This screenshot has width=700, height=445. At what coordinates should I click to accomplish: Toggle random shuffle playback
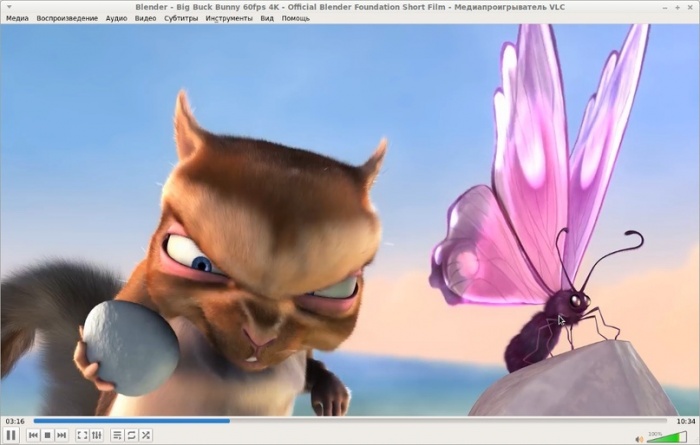146,435
